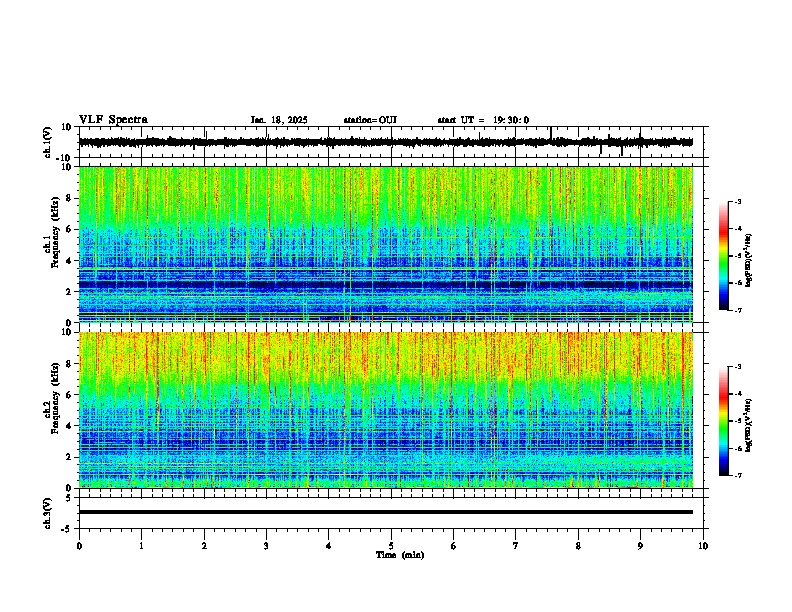Click the "-3" label on the ch.1 colorbar
This screenshot has height=612, width=792.
737,201
